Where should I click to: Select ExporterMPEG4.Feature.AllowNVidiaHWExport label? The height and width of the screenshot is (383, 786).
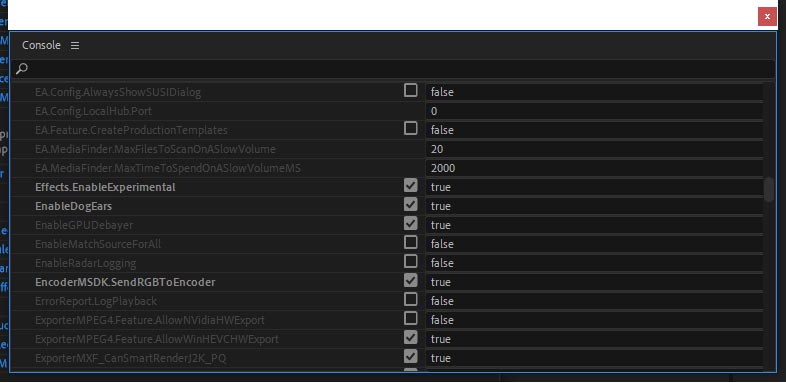pyautogui.click(x=149, y=320)
